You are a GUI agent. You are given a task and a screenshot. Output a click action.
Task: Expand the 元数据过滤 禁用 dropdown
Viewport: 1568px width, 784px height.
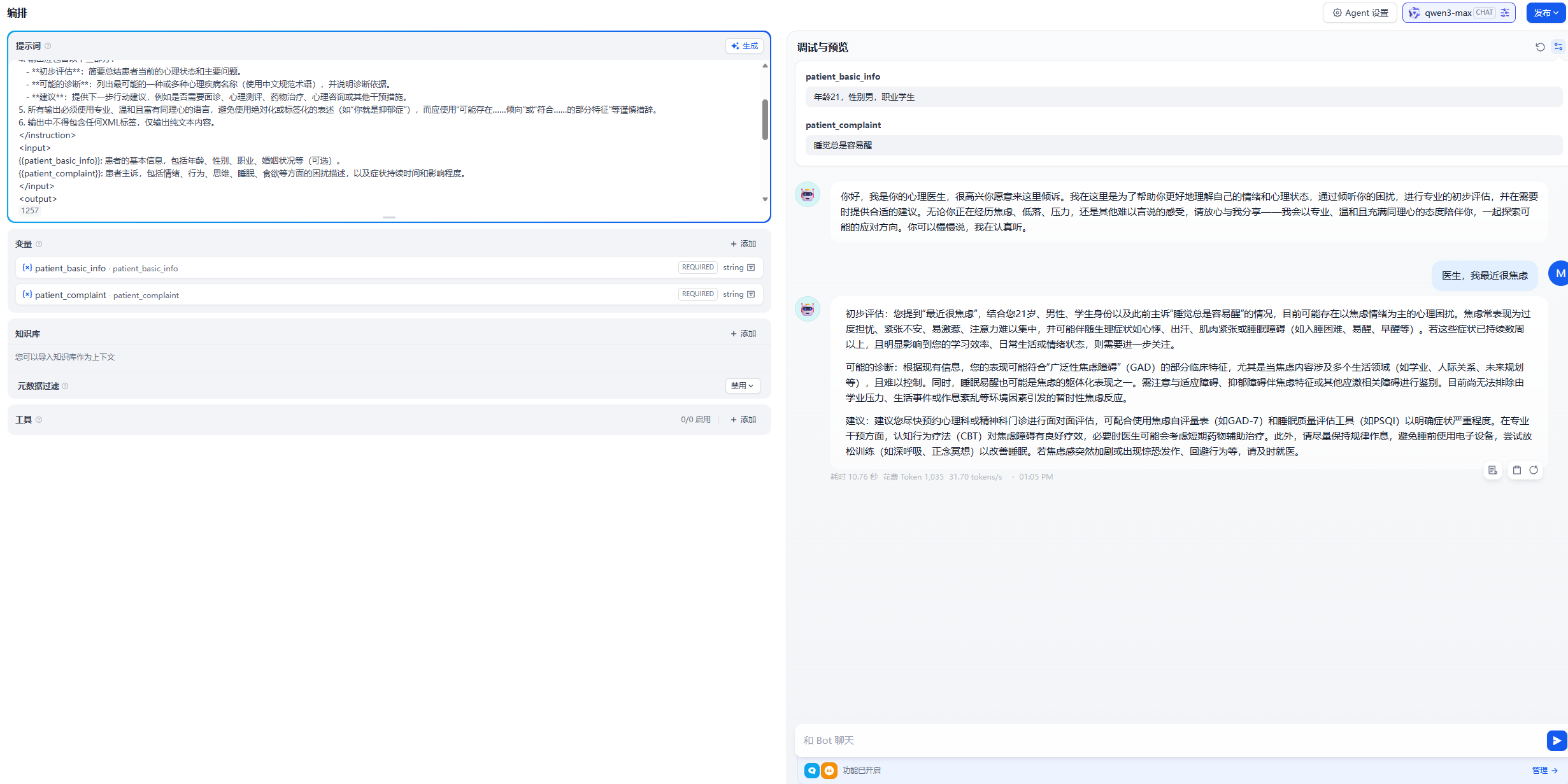[742, 386]
